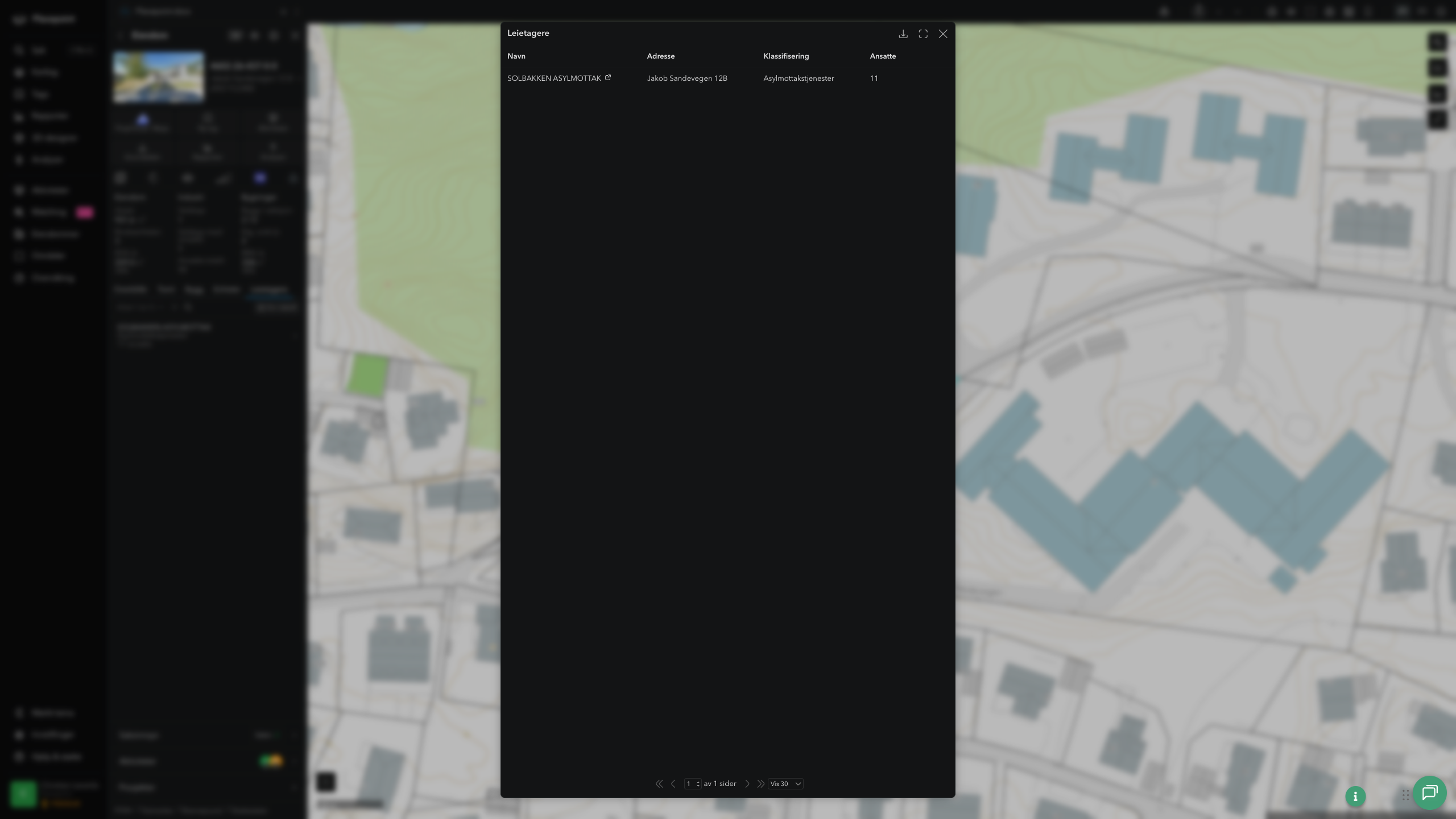Open the green info button
The height and width of the screenshot is (819, 1456).
coord(1355,796)
